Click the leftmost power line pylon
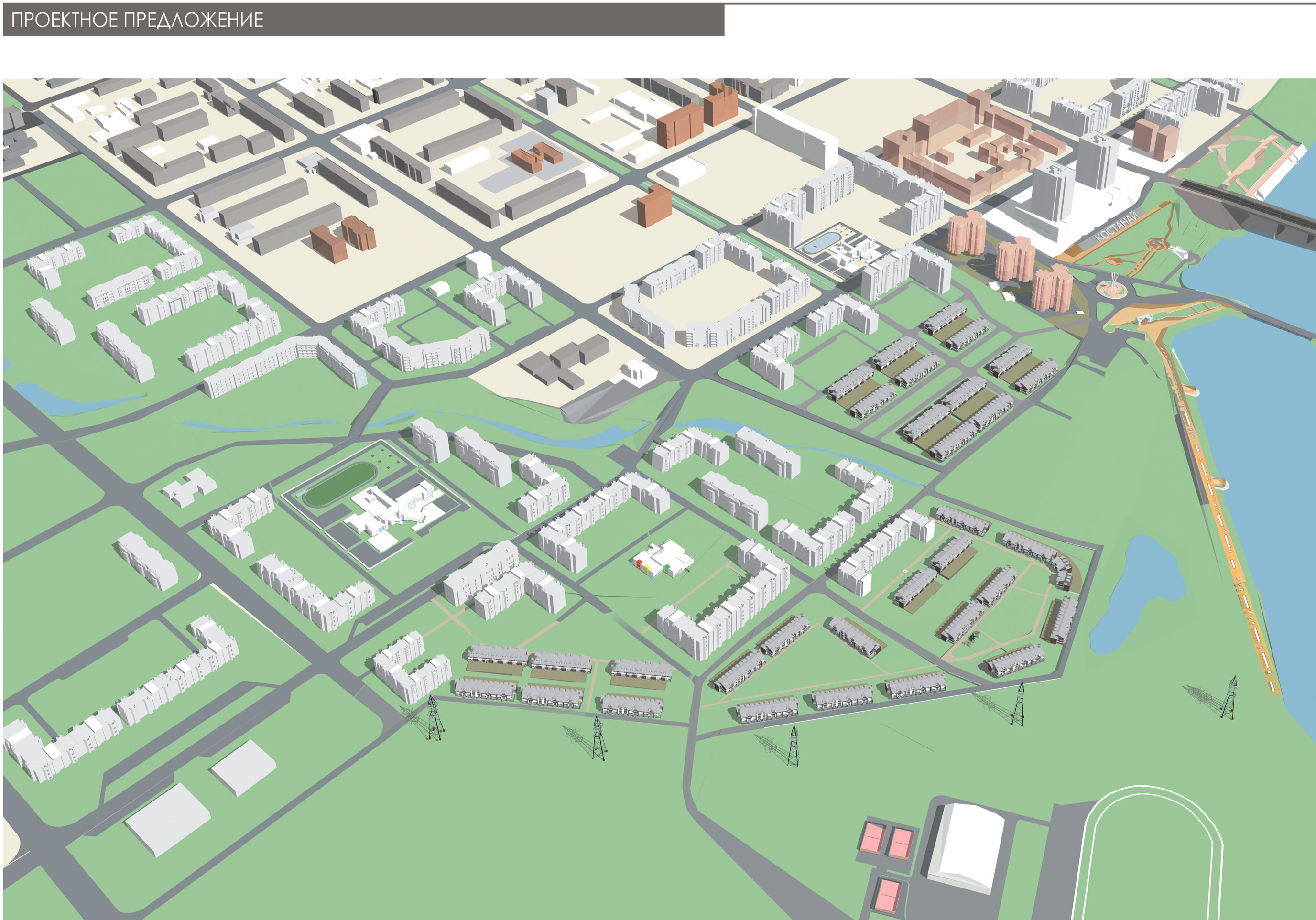Image resolution: width=1316 pixels, height=920 pixels. [x=434, y=718]
